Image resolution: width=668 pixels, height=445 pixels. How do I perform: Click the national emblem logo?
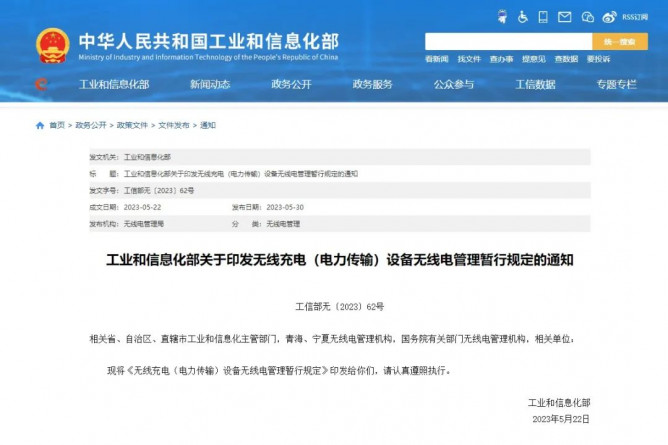click(52, 46)
